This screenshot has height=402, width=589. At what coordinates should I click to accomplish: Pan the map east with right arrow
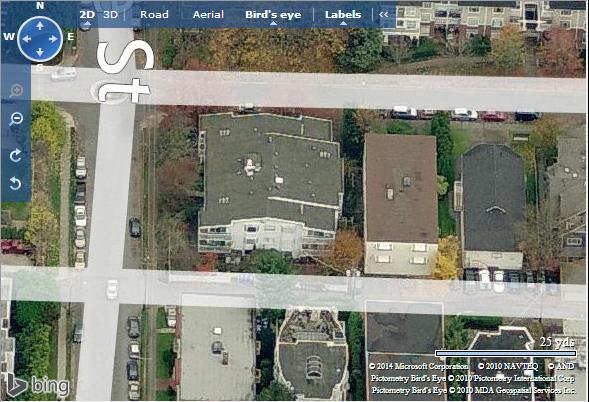pos(53,39)
